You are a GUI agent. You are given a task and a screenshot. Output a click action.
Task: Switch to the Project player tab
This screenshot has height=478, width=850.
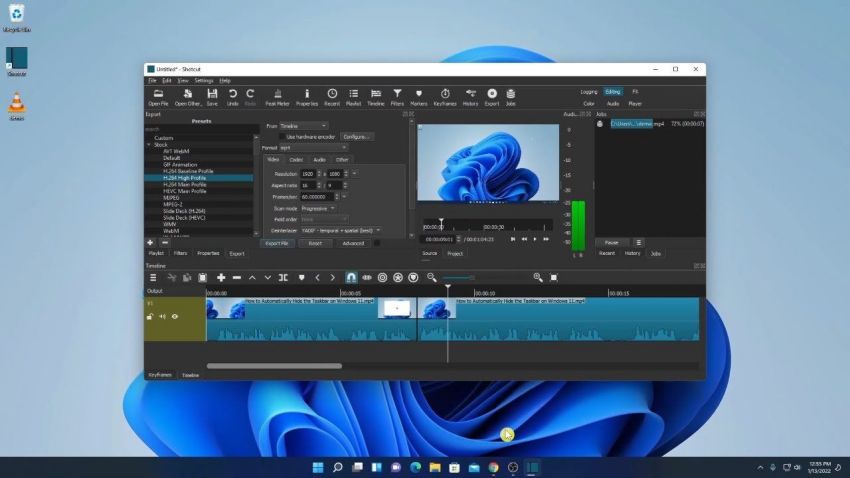click(x=455, y=253)
